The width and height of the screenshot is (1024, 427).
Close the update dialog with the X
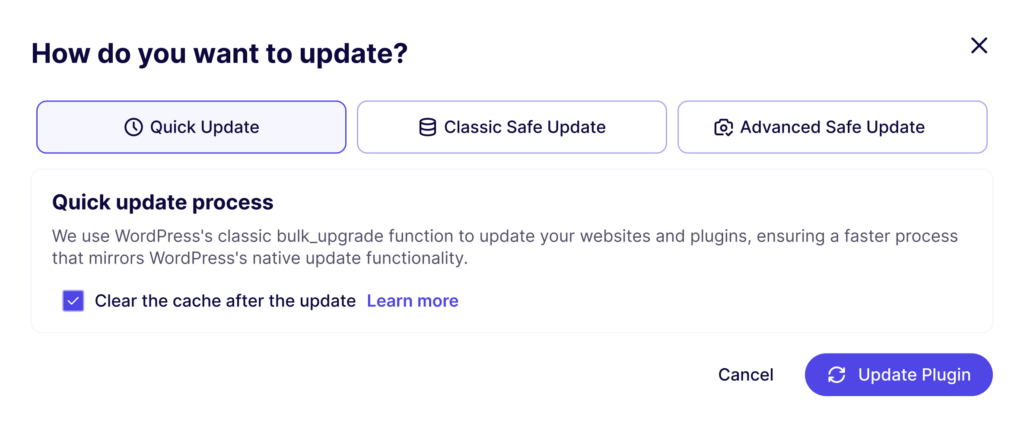click(x=979, y=46)
